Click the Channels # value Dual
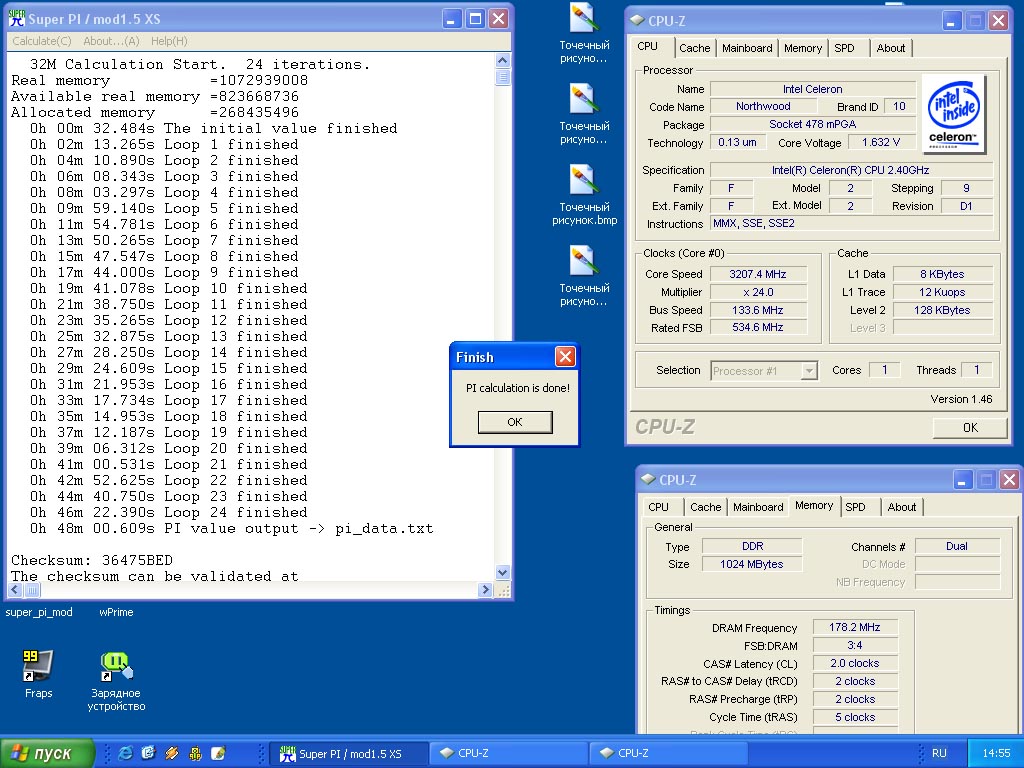This screenshot has height=768, width=1024. (x=957, y=546)
